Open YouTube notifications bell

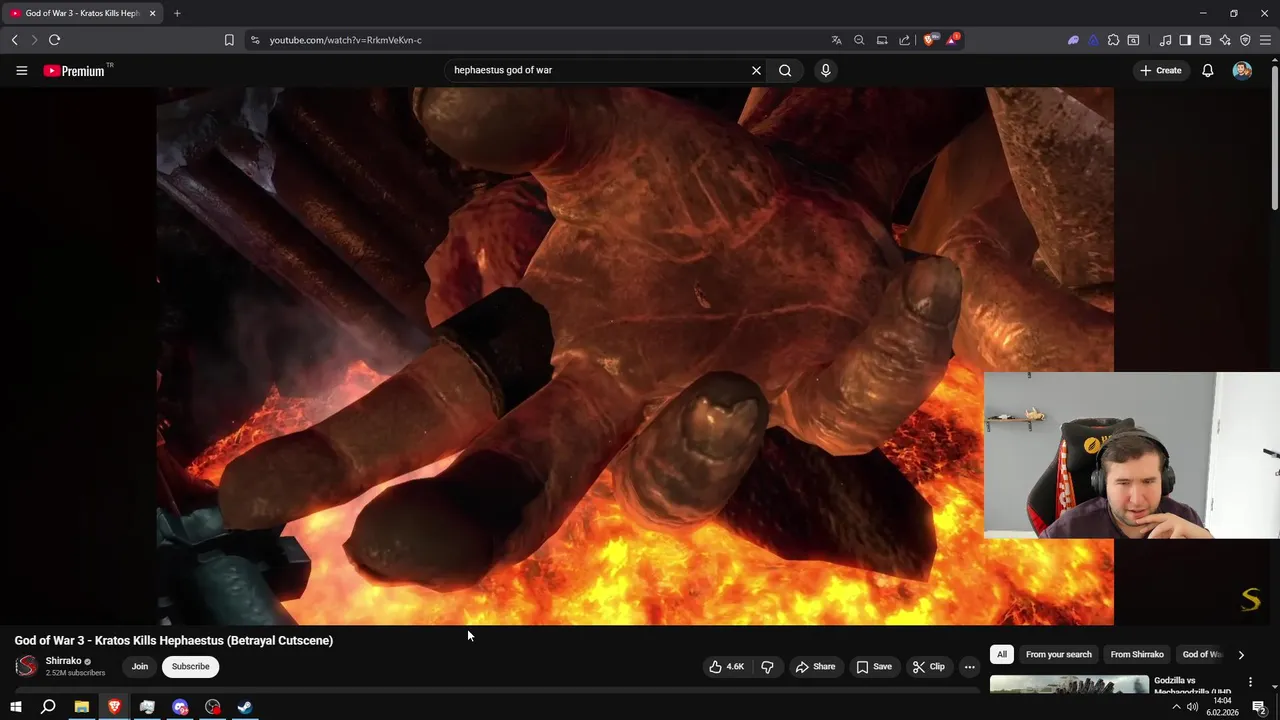pyautogui.click(x=1207, y=70)
